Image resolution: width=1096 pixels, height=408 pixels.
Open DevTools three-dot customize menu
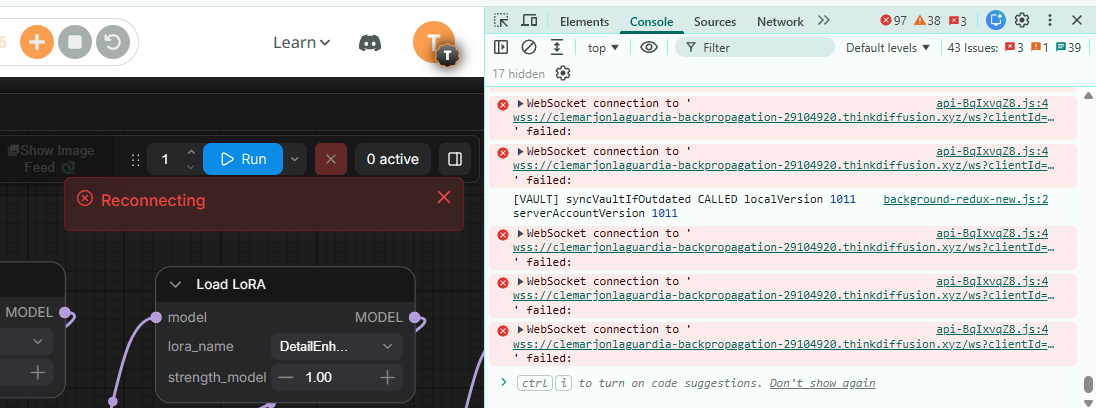click(x=1049, y=20)
